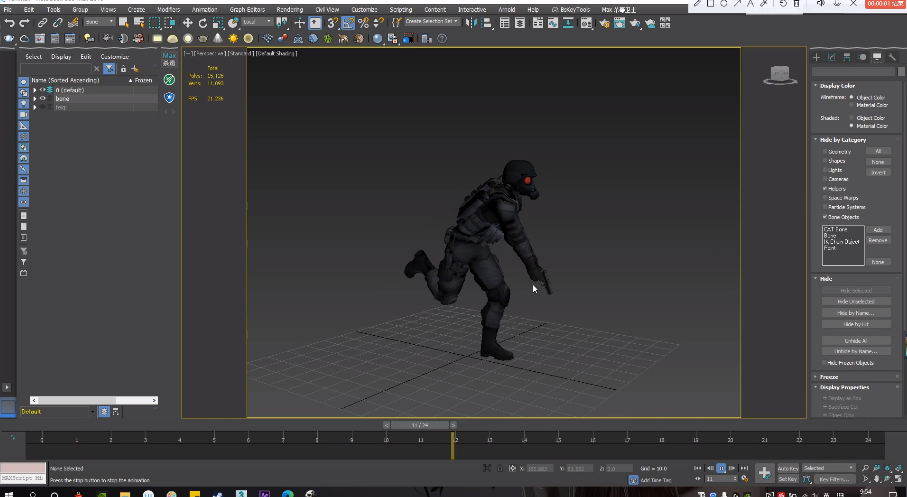The image size is (907, 497).
Task: Select Wireframe Object Color radio button
Action: point(851,97)
